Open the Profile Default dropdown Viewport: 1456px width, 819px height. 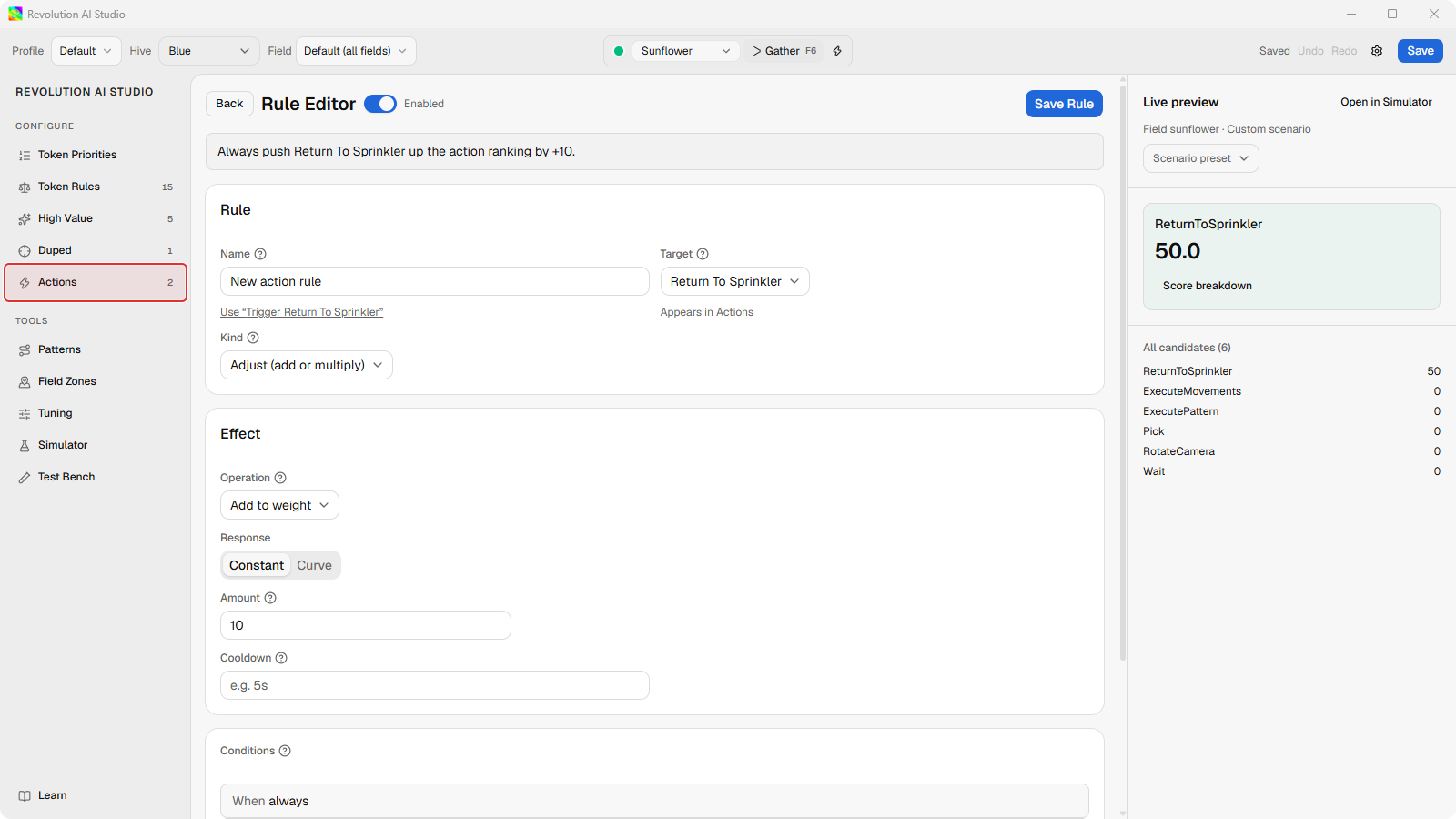pos(86,51)
